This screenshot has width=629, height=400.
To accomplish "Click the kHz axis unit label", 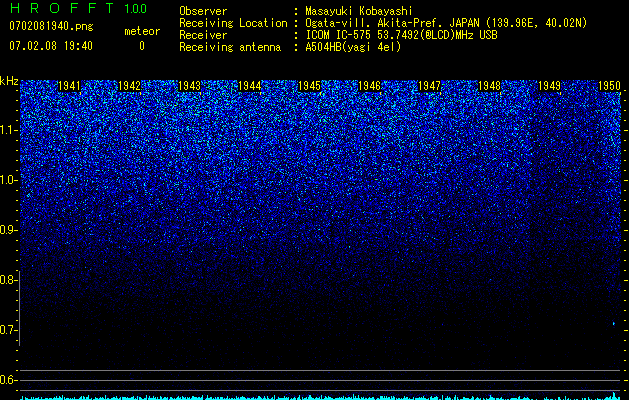I will coord(9,81).
